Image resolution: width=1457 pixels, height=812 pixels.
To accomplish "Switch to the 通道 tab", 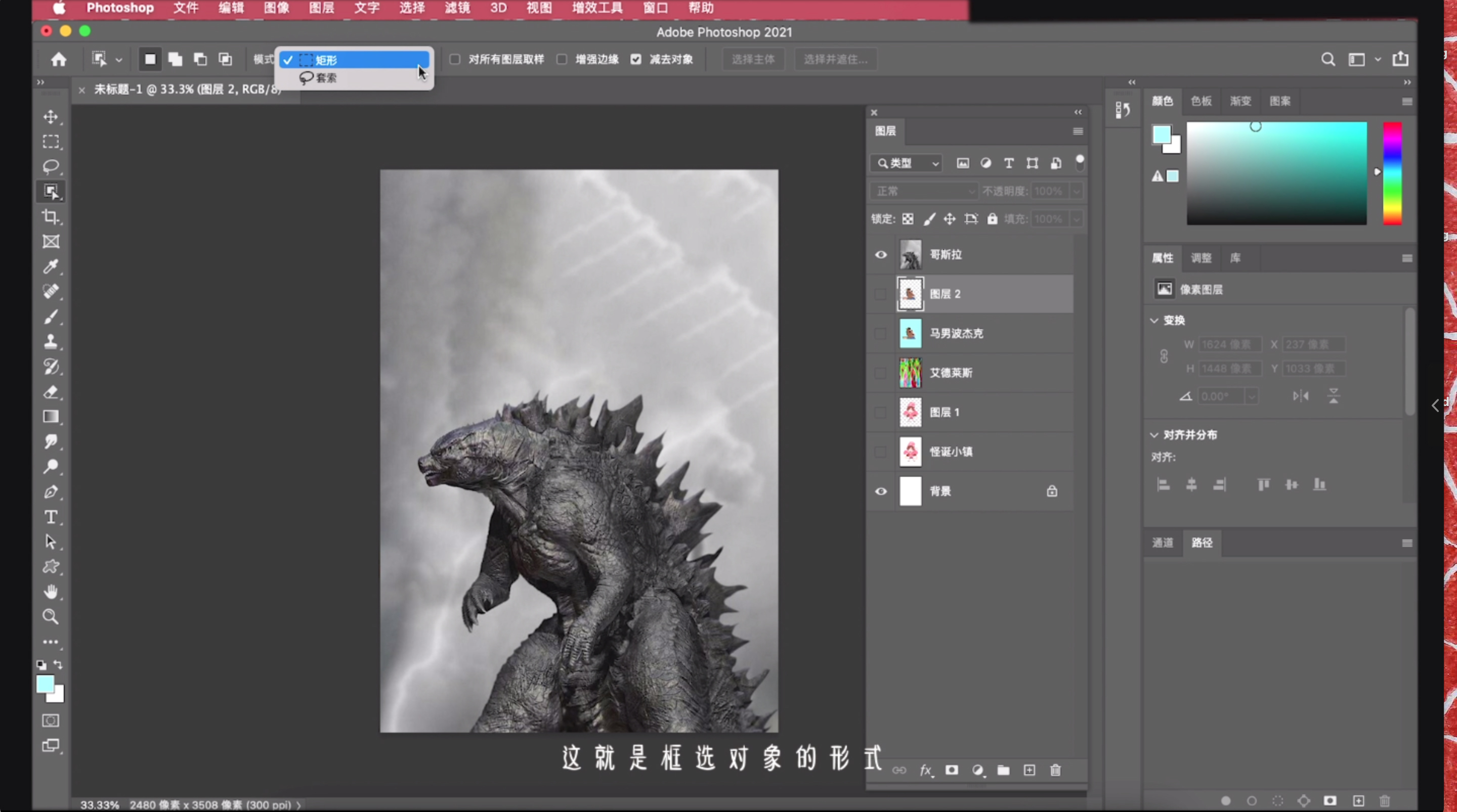I will 1163,543.
